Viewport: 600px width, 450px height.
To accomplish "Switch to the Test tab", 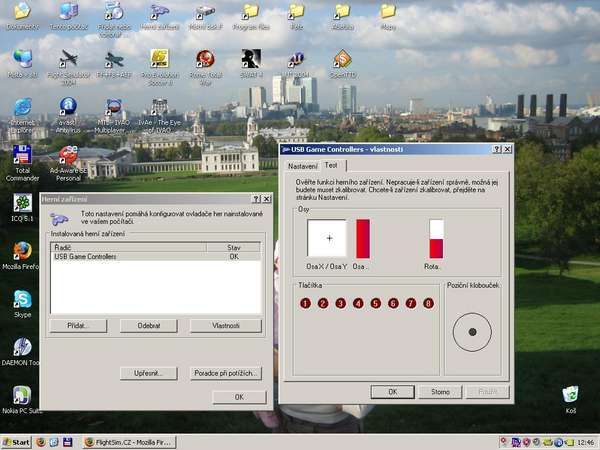I will tap(331, 165).
